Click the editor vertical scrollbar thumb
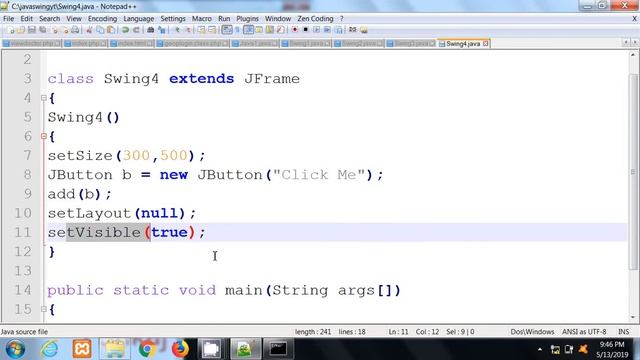Screen dimensions: 640x360 point(633,171)
